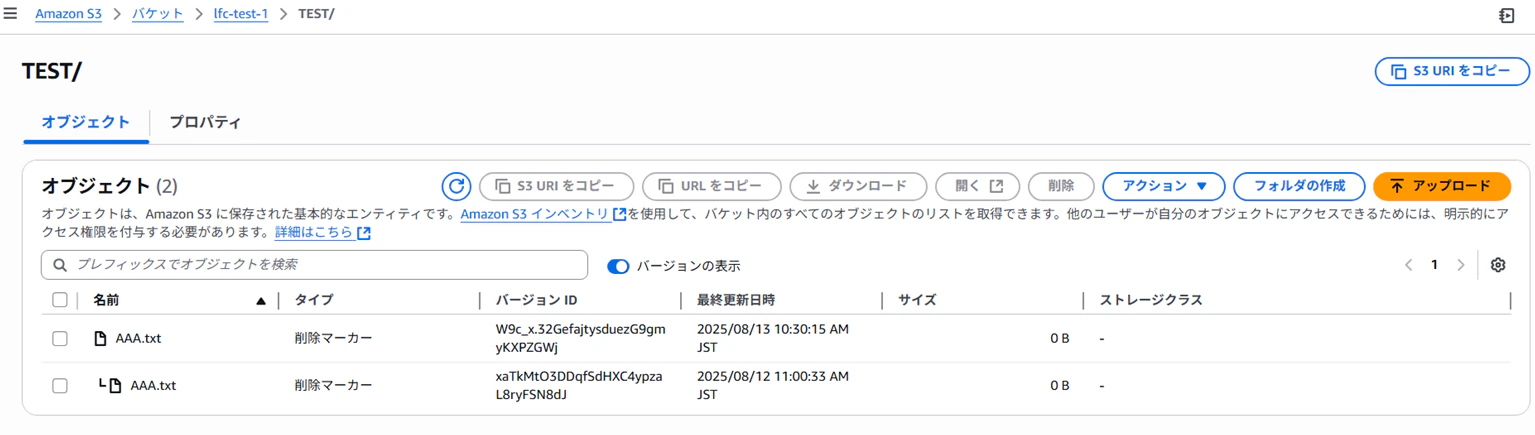Open the Amazon S3 インベントリ link
Viewport: 1535px width, 435px height.
tap(535, 214)
